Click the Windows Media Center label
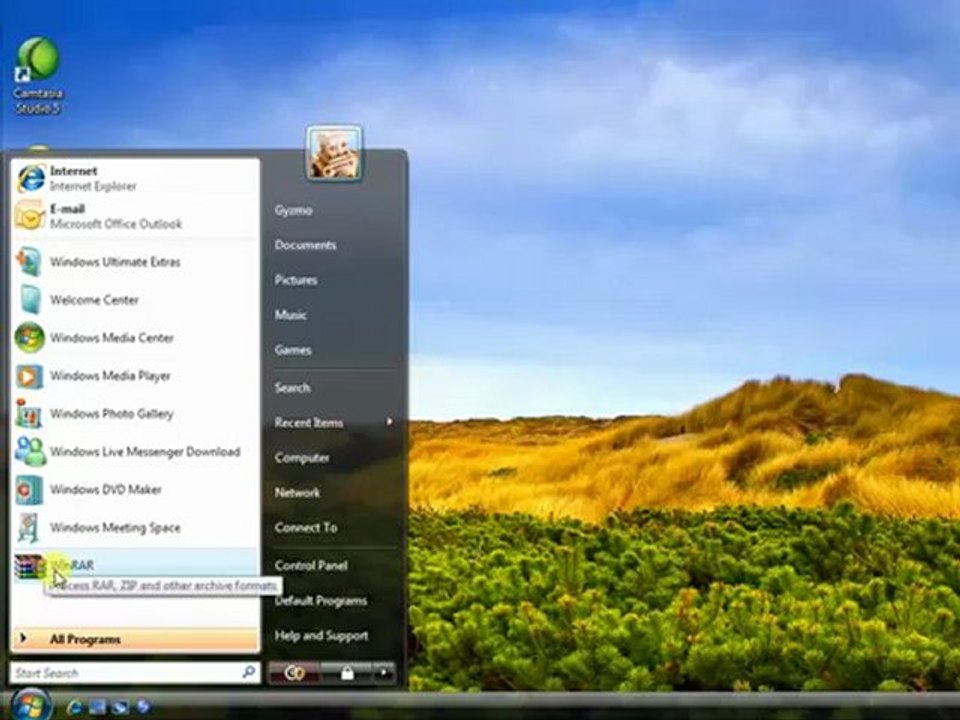This screenshot has height=720, width=960. [x=111, y=338]
